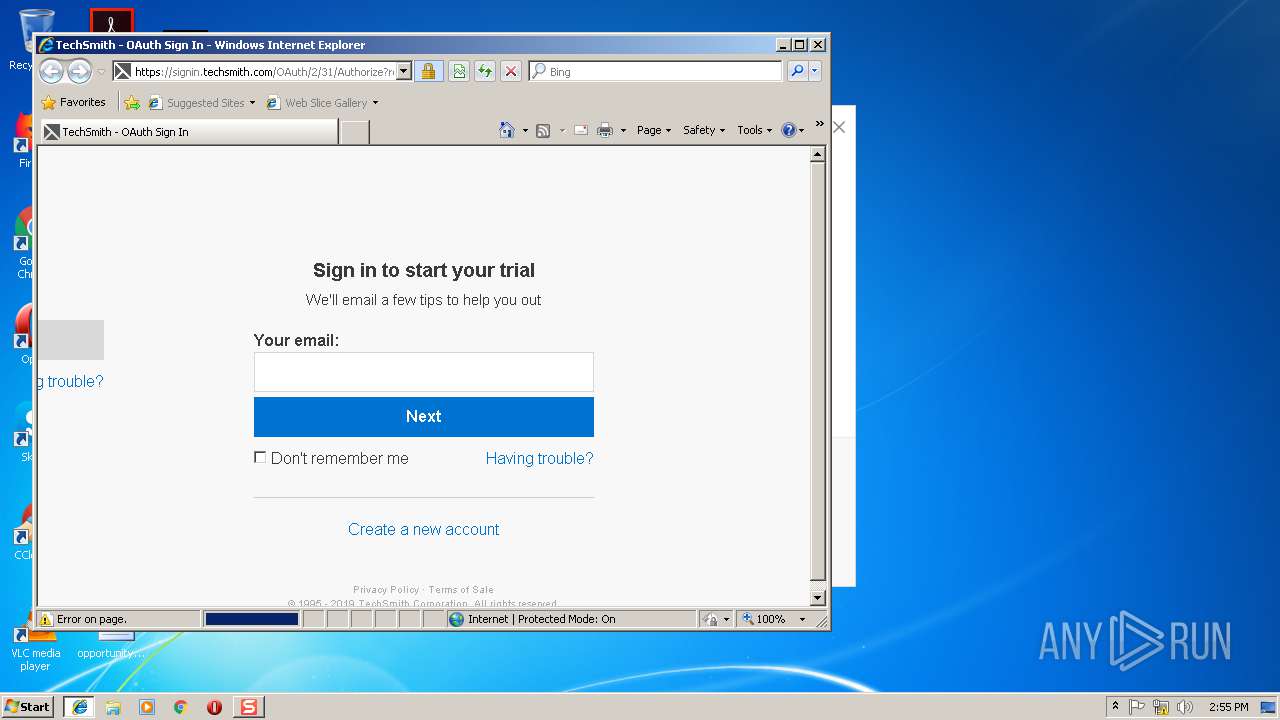This screenshot has height=720, width=1280.
Task: Click the page scrollbar up arrow
Action: point(818,154)
